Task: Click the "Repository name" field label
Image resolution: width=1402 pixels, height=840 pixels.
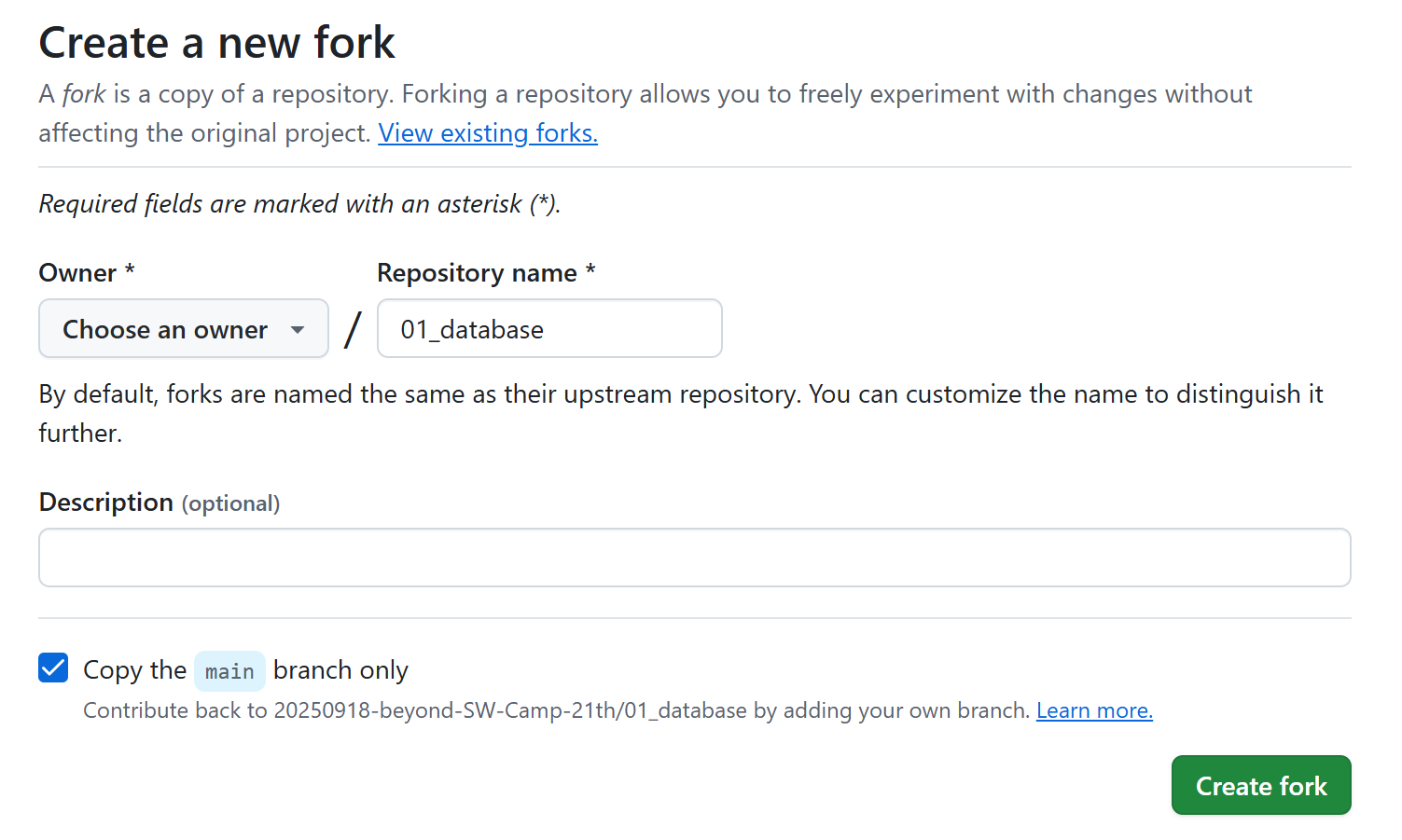Action: (x=477, y=273)
